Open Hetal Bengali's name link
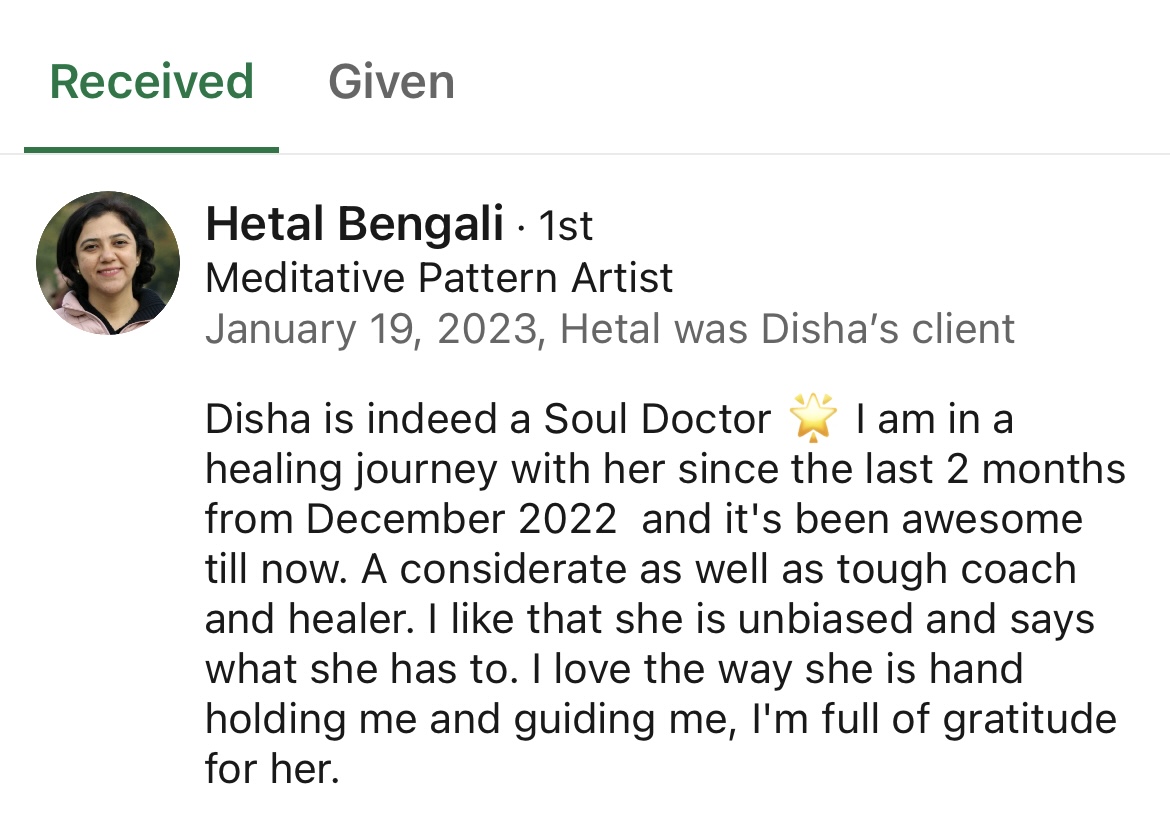 [x=354, y=225]
